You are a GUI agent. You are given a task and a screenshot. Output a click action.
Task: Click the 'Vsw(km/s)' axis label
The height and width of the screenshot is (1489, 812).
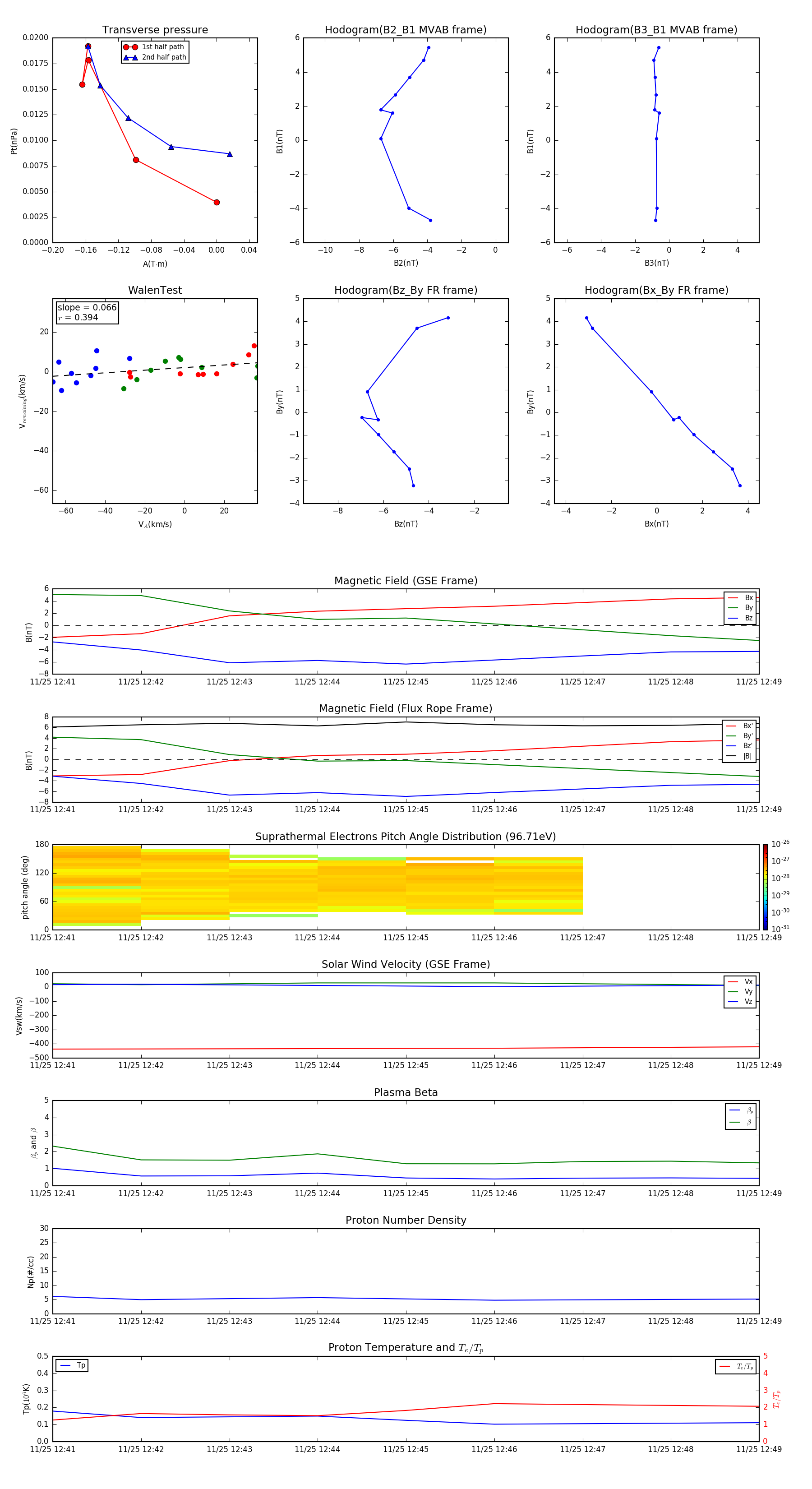coord(19,1016)
